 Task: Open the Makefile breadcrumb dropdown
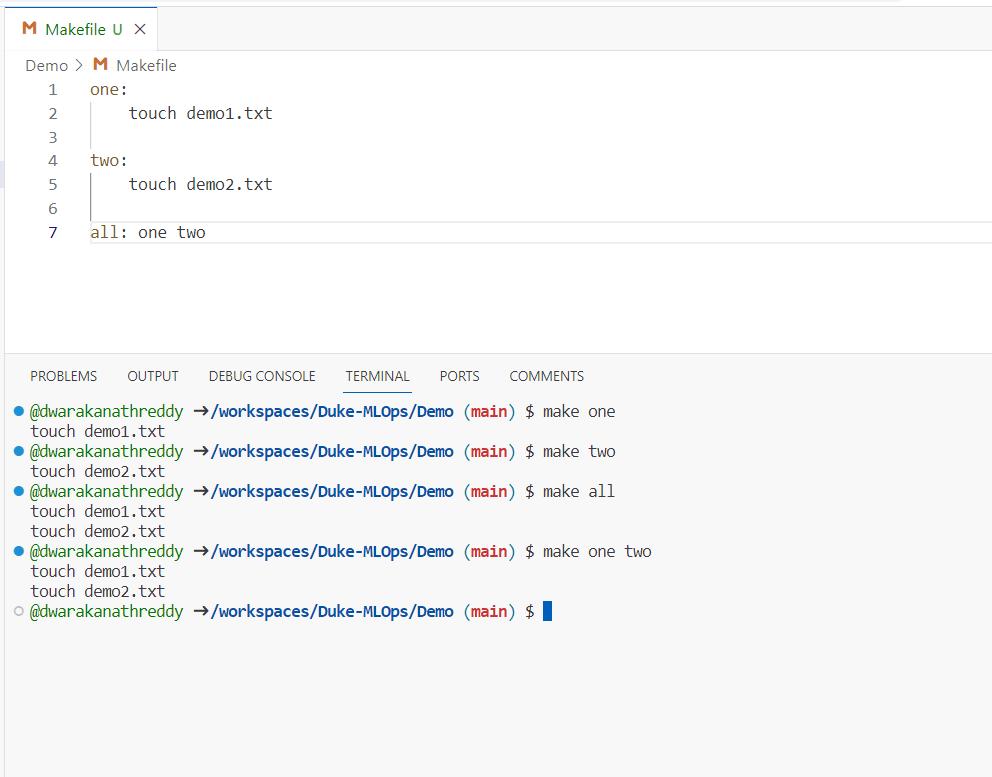click(146, 66)
